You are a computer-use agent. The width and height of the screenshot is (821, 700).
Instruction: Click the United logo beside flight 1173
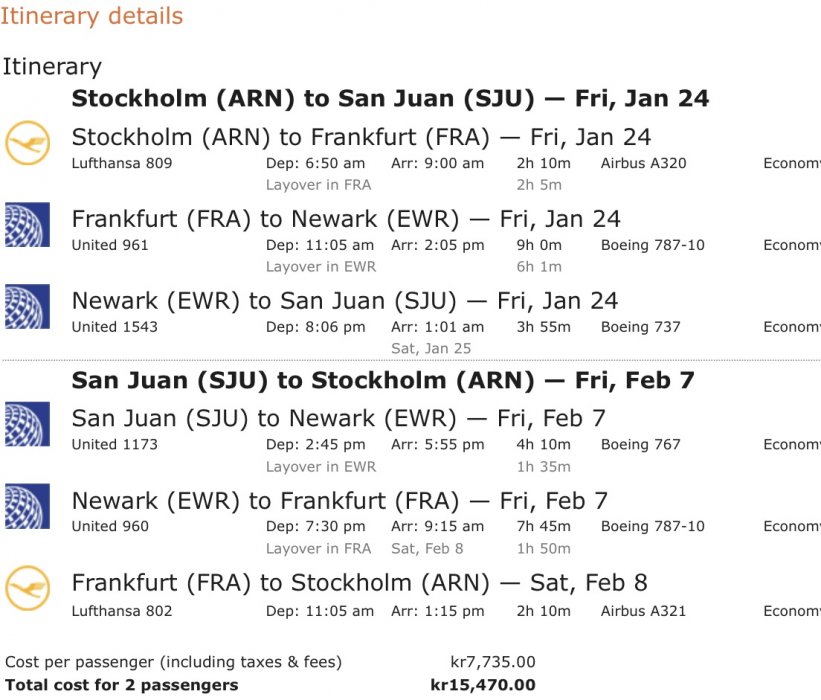tap(27, 424)
